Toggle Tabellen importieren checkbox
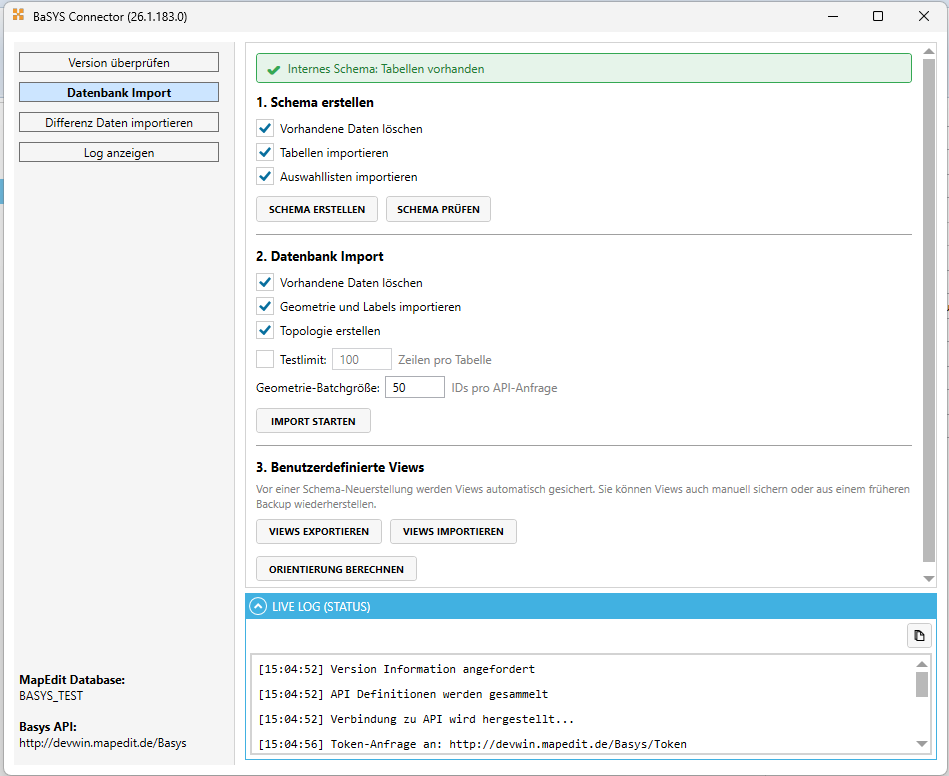The width and height of the screenshot is (949, 776). pyautogui.click(x=265, y=153)
